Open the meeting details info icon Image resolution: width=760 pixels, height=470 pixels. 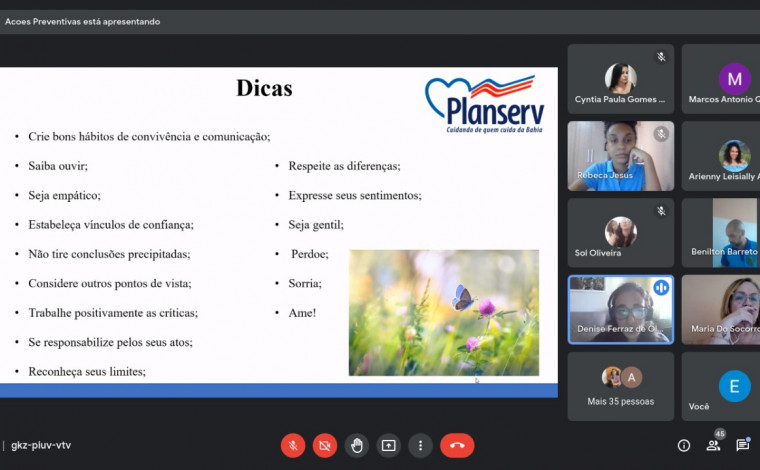(684, 445)
